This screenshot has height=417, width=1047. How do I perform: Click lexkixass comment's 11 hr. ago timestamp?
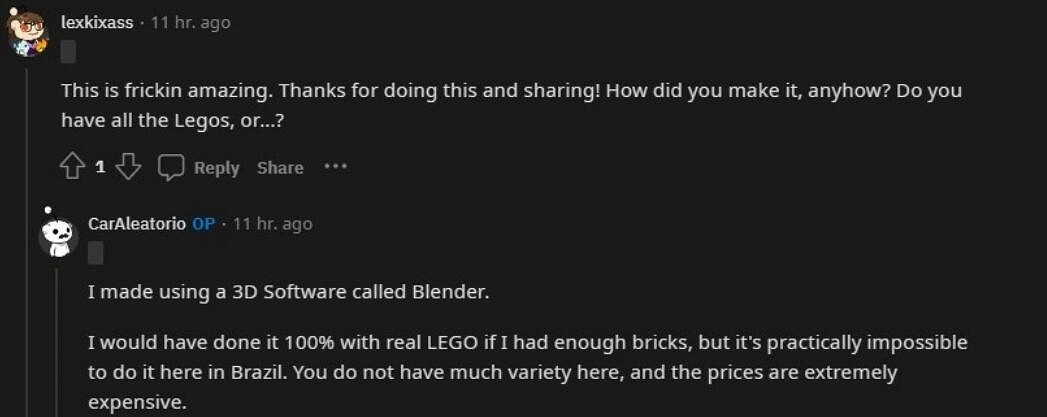pyautogui.click(x=190, y=22)
